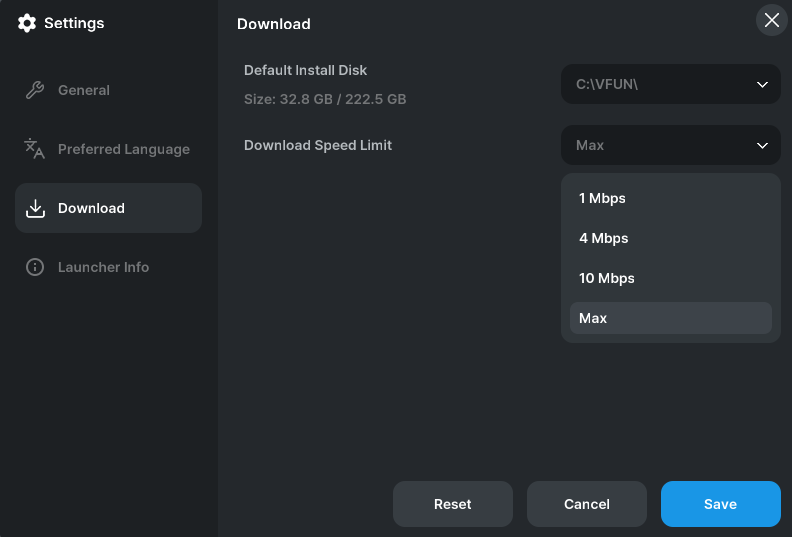The width and height of the screenshot is (792, 537).
Task: Click the Default Install Disk label
Action: (x=306, y=70)
